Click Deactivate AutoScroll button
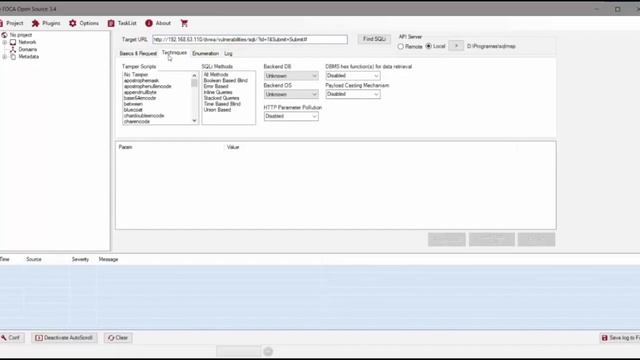 pos(64,338)
